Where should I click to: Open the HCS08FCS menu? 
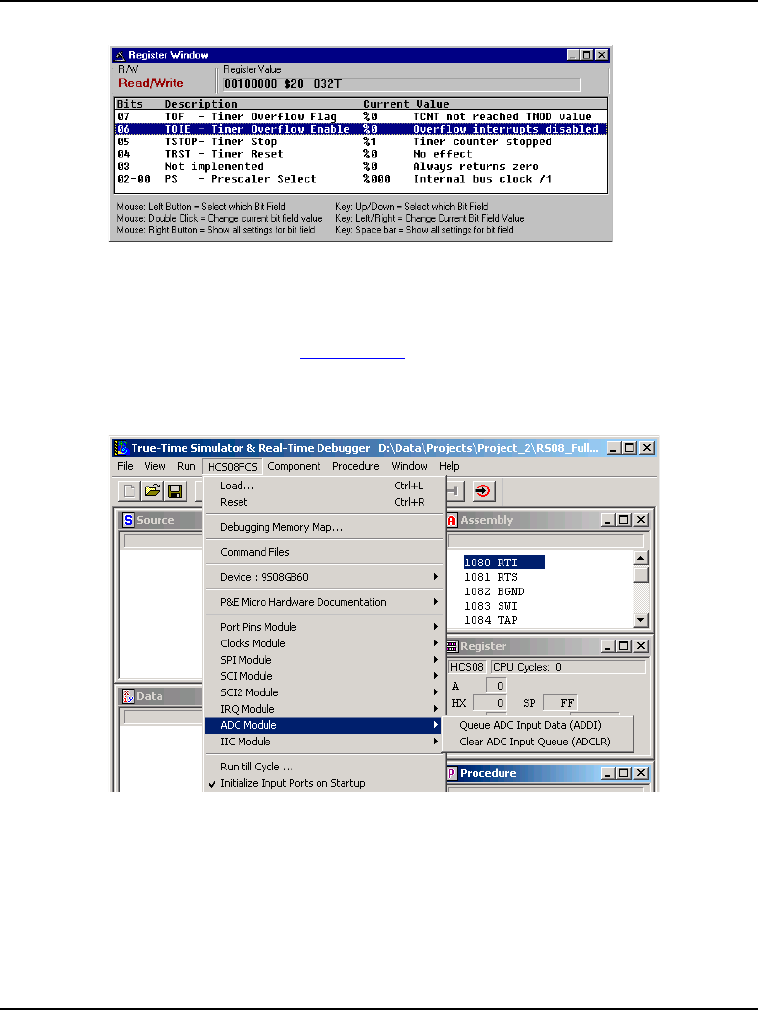click(232, 467)
